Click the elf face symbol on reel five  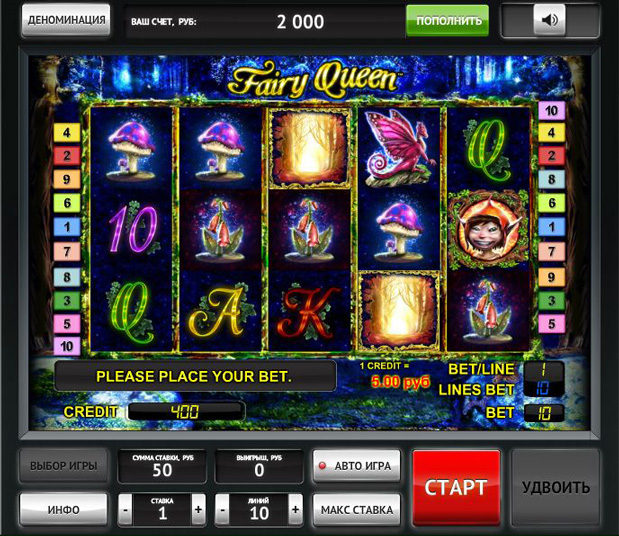[x=489, y=230]
